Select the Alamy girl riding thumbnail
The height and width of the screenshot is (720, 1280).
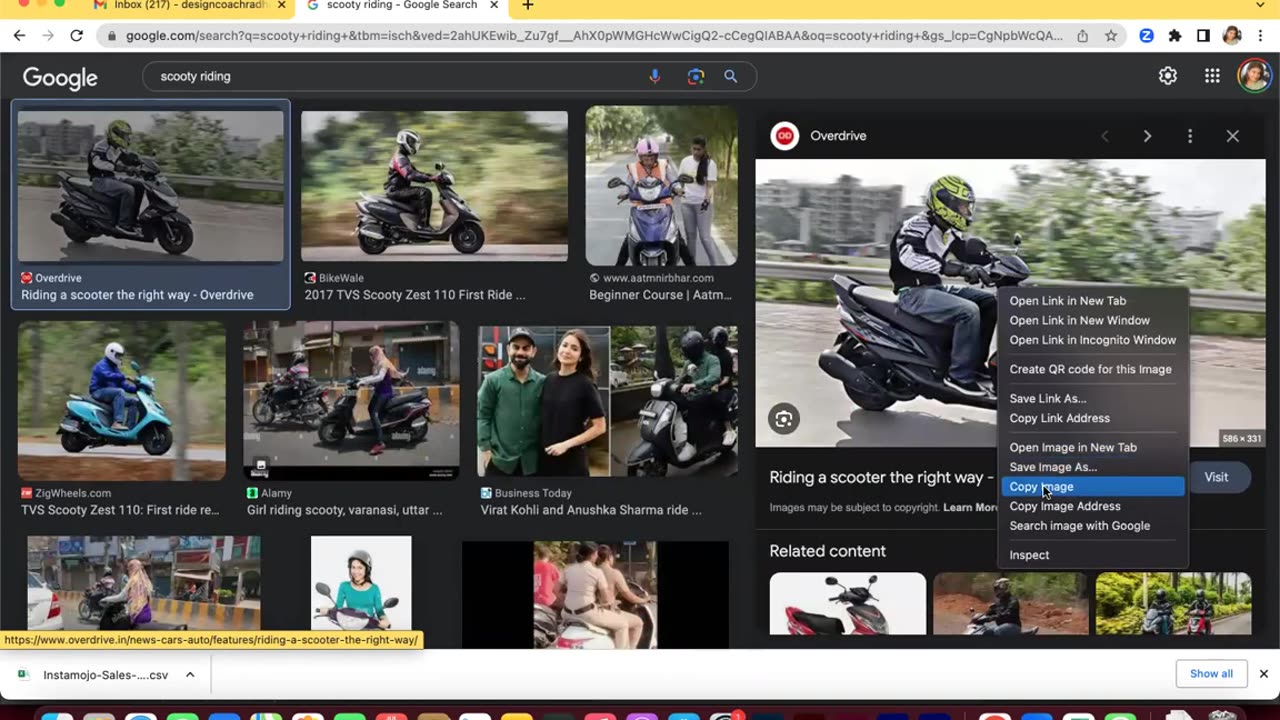coord(351,401)
